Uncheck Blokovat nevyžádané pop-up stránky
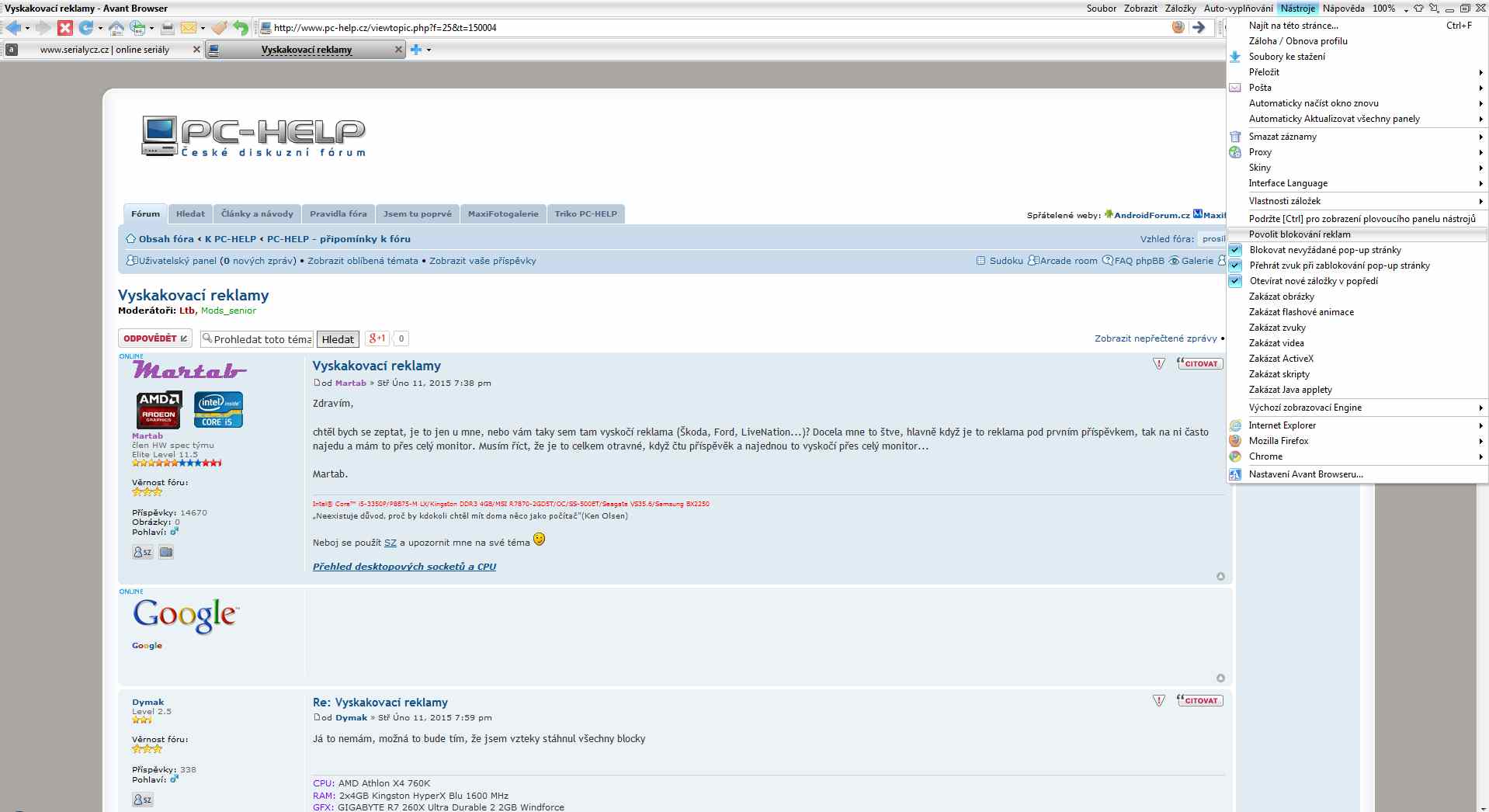 coord(1235,250)
